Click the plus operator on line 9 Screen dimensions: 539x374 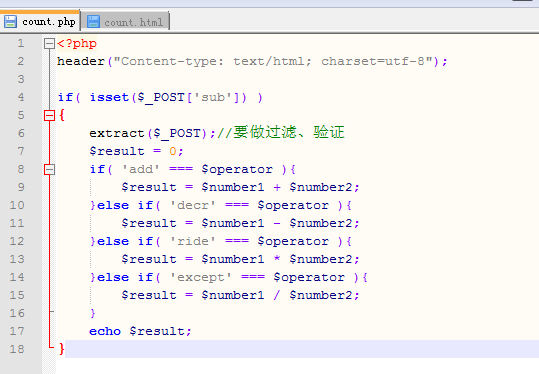[x=277, y=187]
